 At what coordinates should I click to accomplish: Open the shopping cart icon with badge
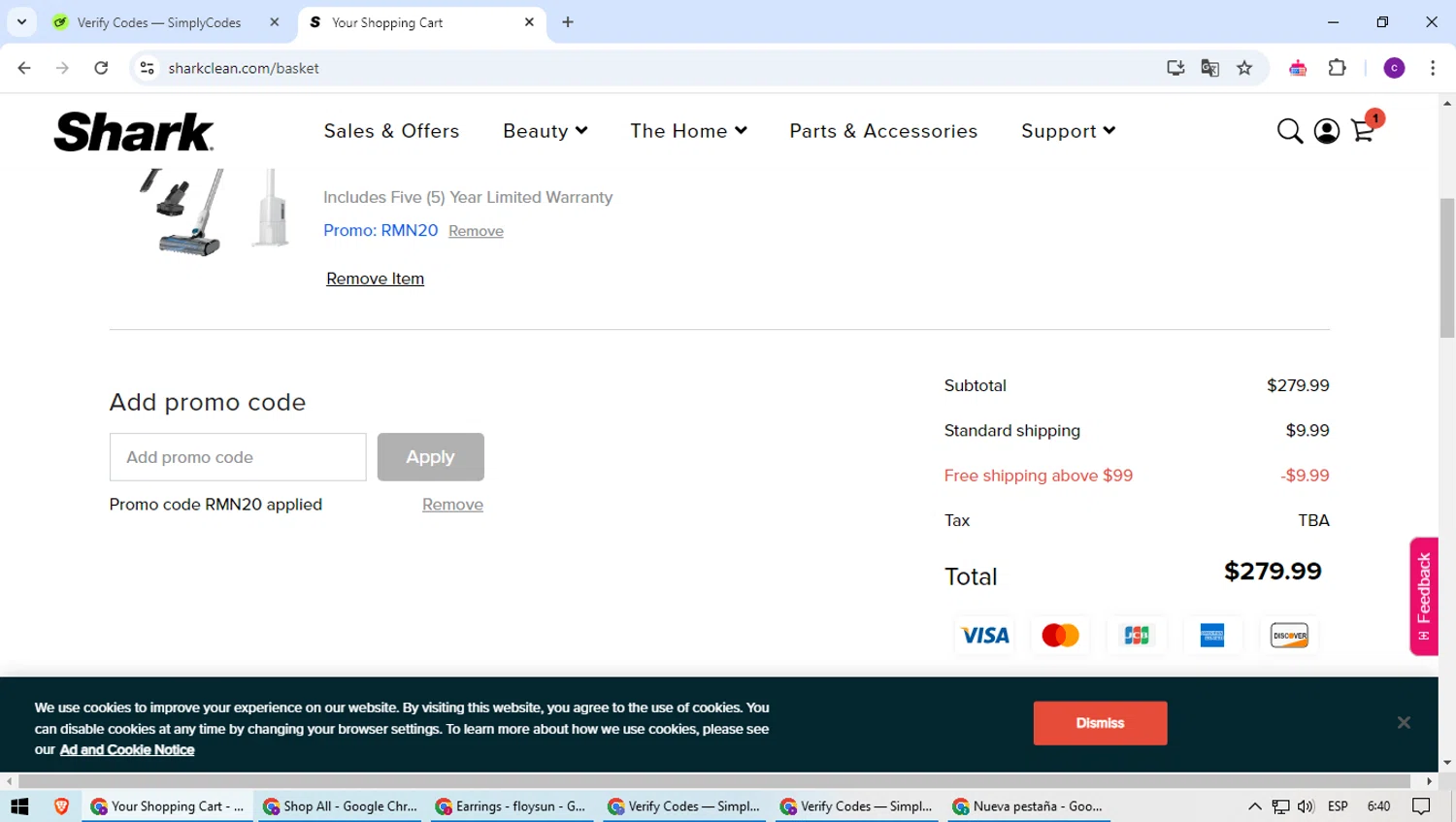(x=1365, y=127)
